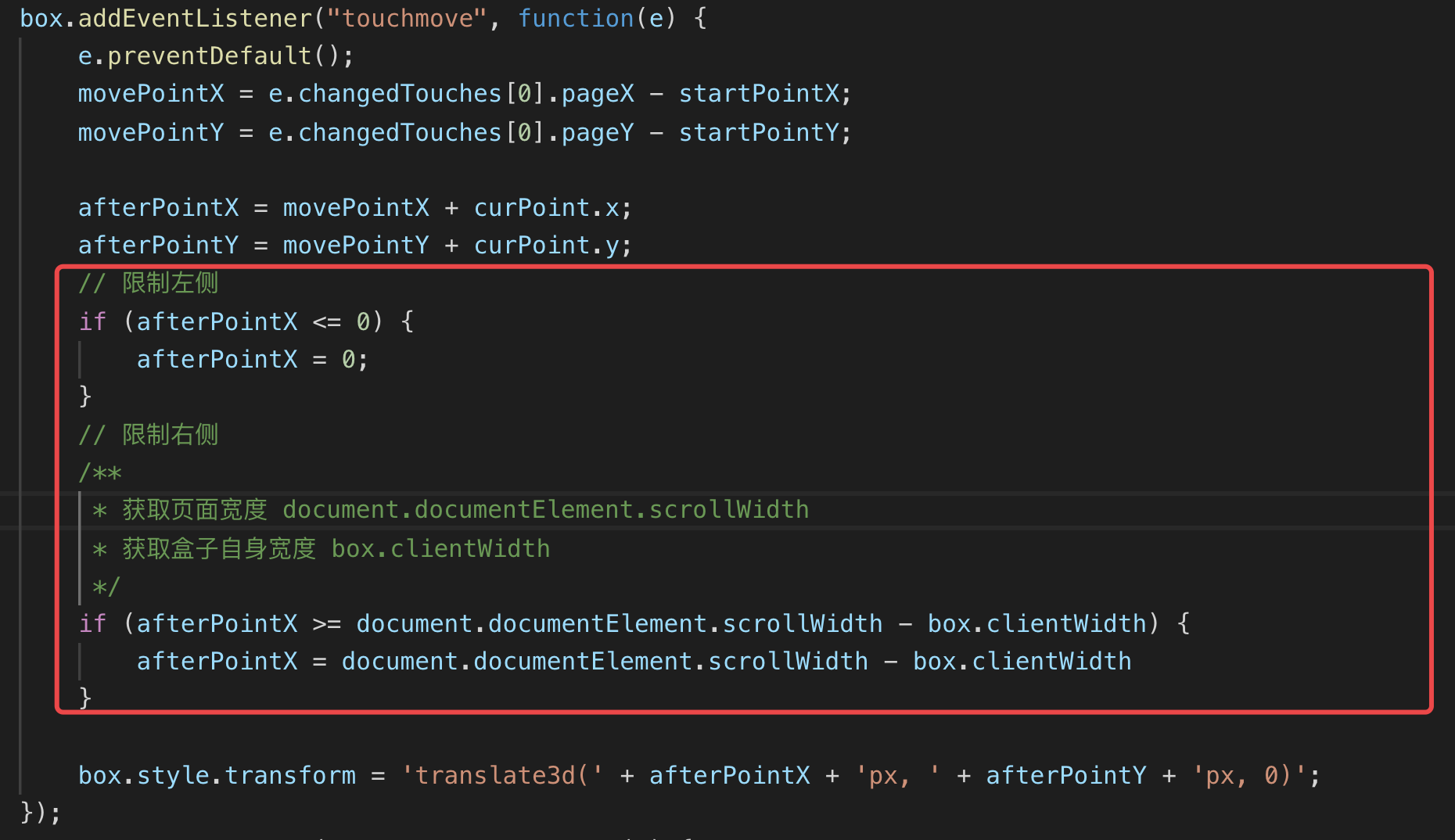Click the "function" keyword
This screenshot has height=840, width=1455.
tap(576, 18)
